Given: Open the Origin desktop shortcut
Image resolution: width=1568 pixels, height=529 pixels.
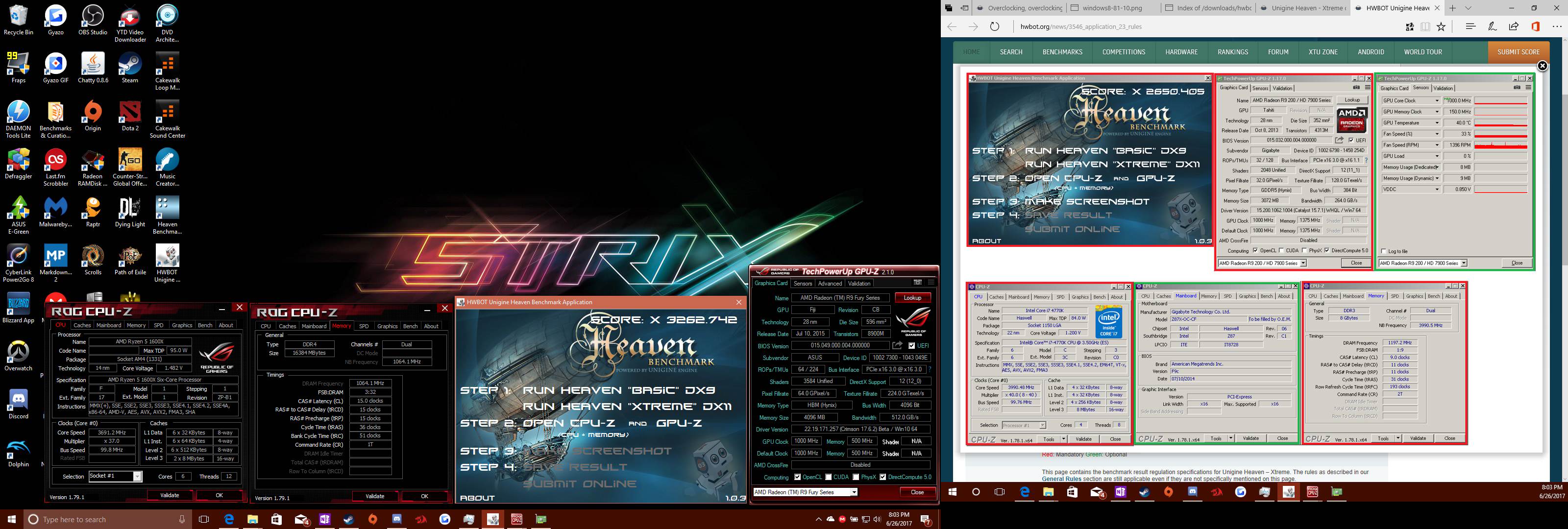Looking at the screenshot, I should [93, 116].
